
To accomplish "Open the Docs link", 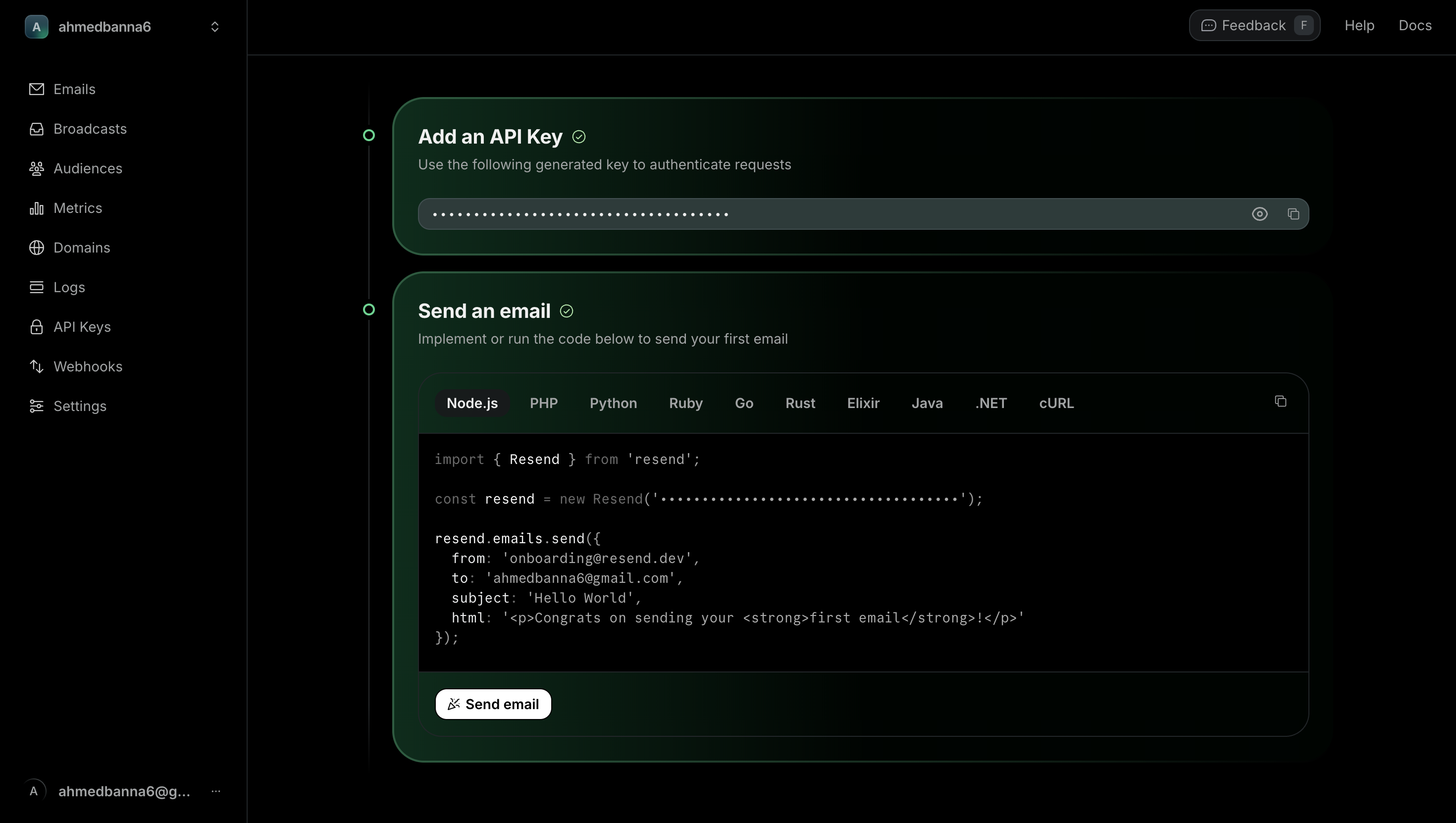I will coord(1415,25).
